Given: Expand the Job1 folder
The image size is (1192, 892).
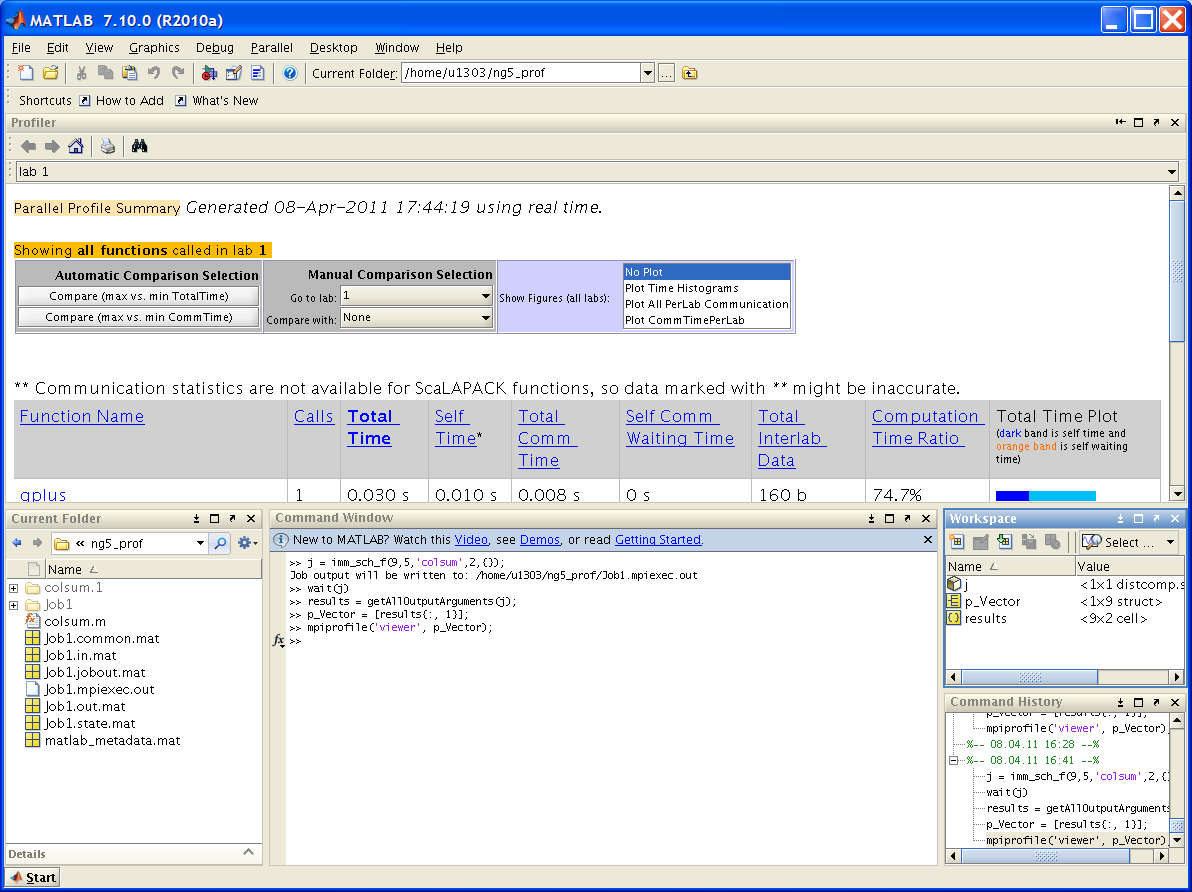Looking at the screenshot, I should [14, 605].
